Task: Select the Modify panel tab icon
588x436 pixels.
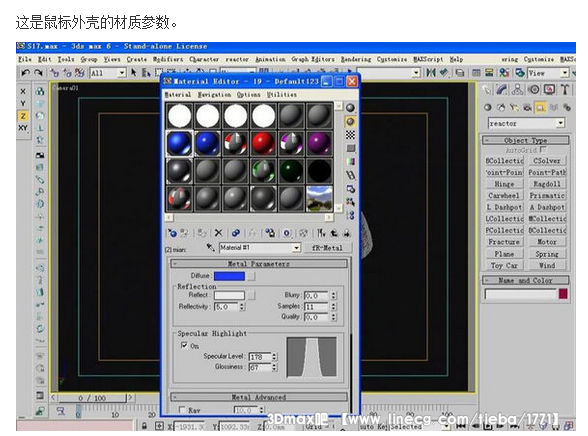Action: [502, 89]
